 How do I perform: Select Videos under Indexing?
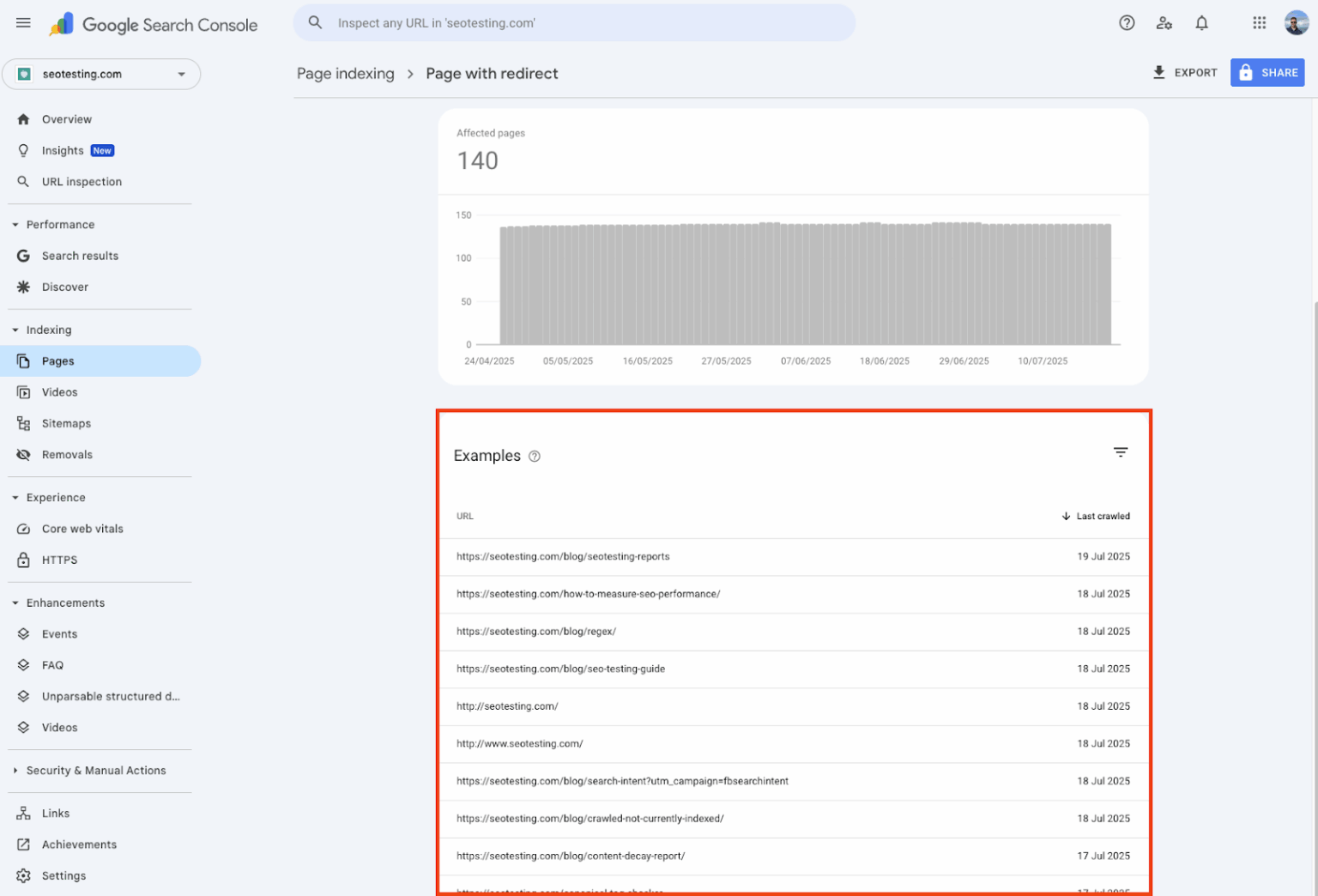click(x=59, y=392)
